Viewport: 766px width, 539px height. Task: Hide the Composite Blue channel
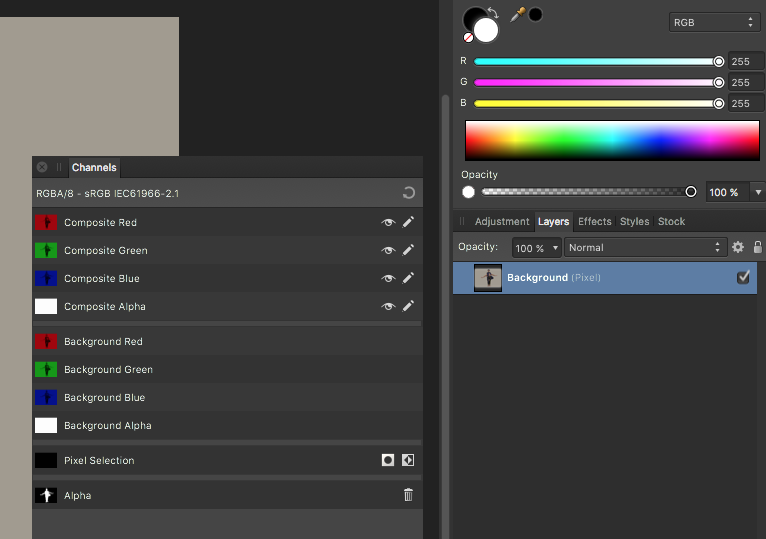point(388,278)
